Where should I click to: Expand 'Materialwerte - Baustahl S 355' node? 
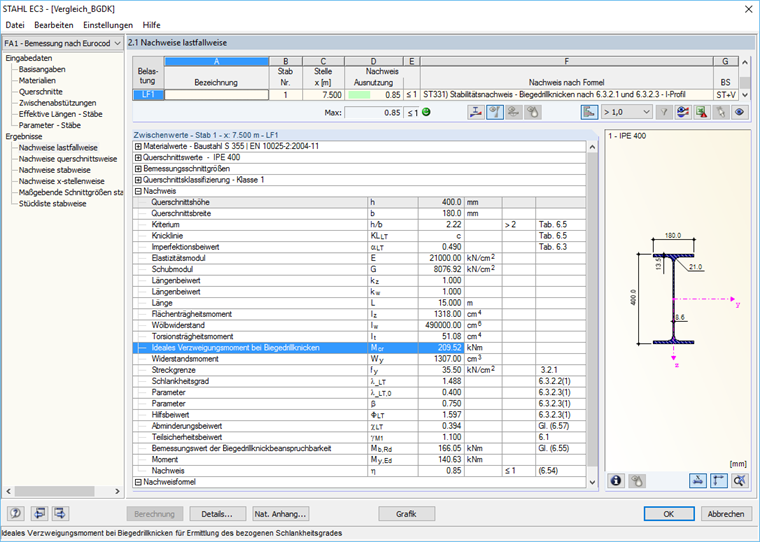pos(138,146)
